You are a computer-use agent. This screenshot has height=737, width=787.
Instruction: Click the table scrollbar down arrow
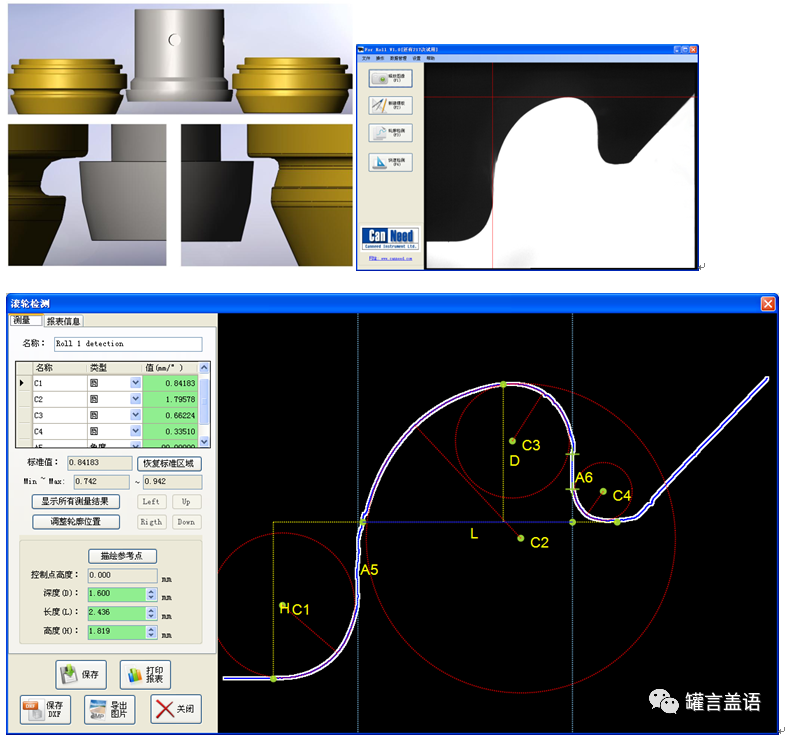point(204,441)
